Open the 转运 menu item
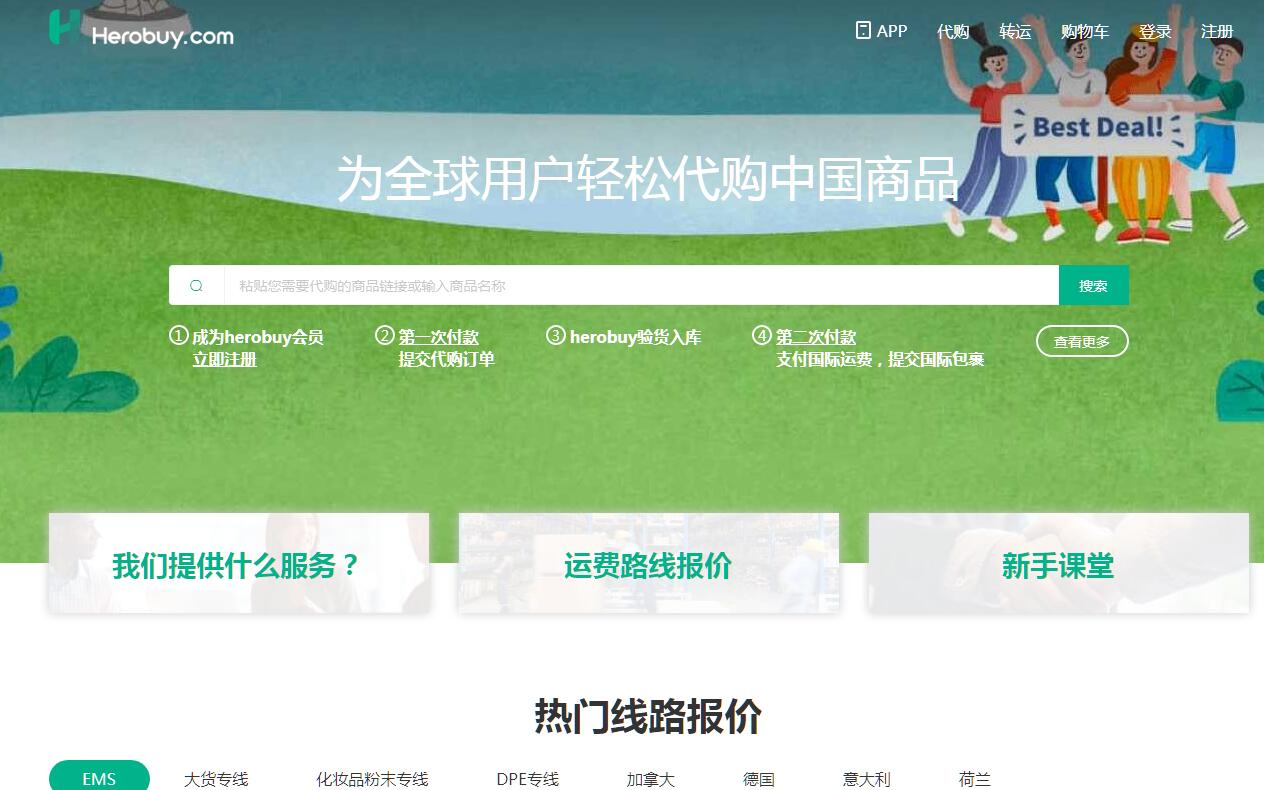Screen dimensions: 1264x790 point(1014,32)
